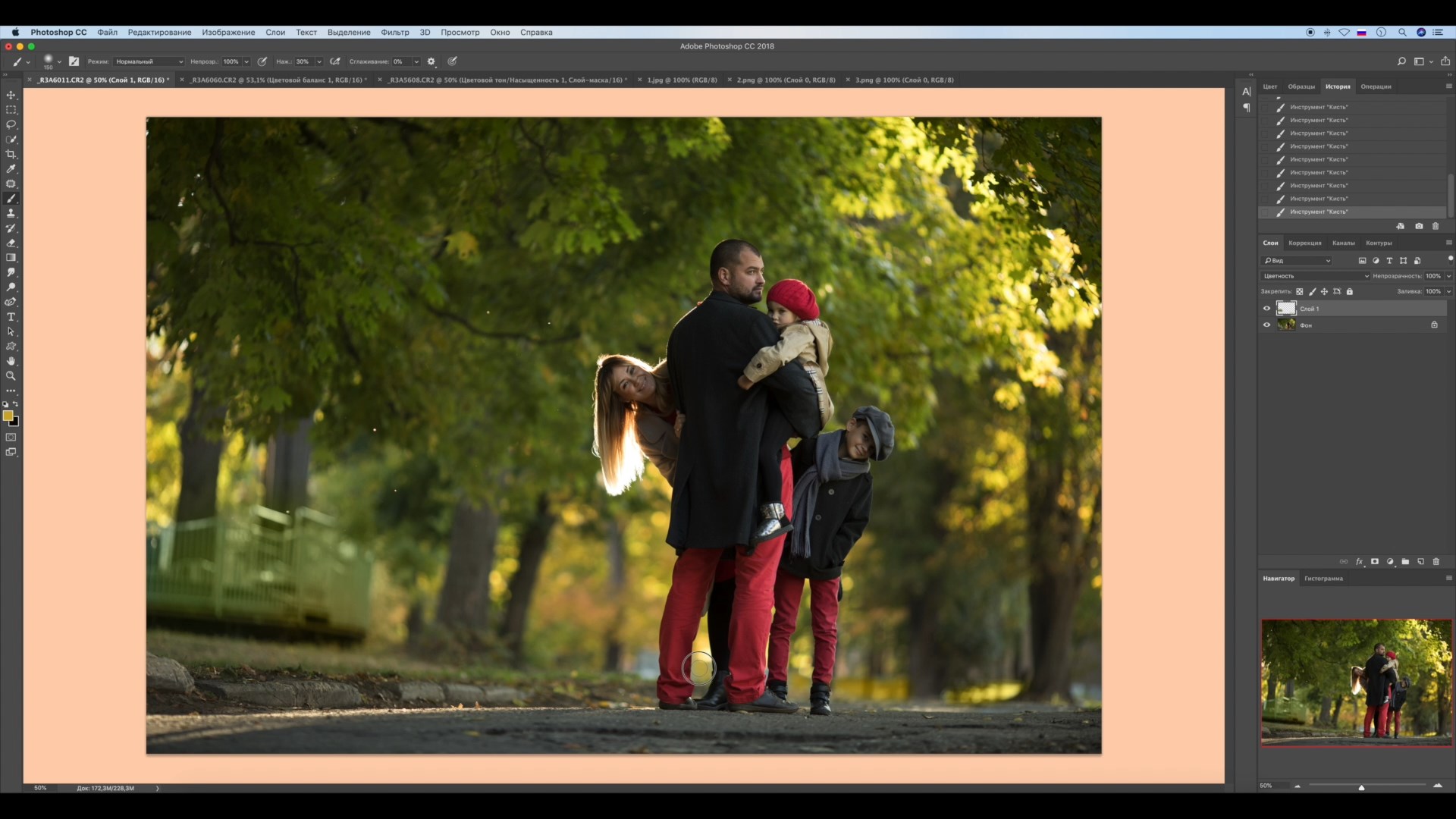Open the Вид layer filter dropdown
1456x819 pixels.
1297,261
